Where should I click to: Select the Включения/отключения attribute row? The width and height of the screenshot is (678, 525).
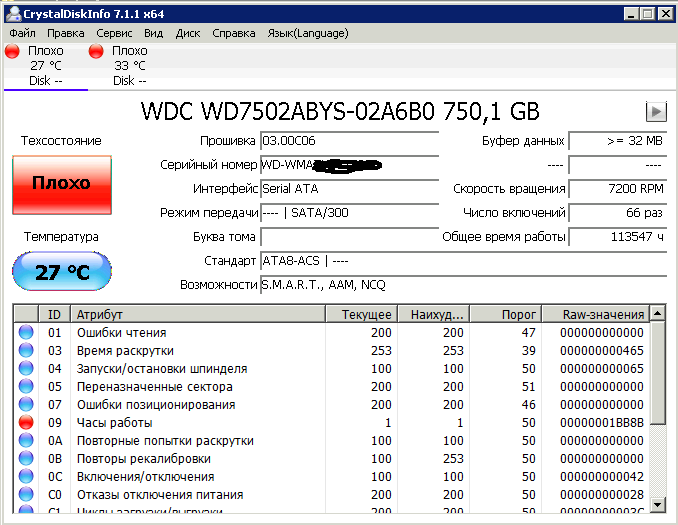click(332, 477)
